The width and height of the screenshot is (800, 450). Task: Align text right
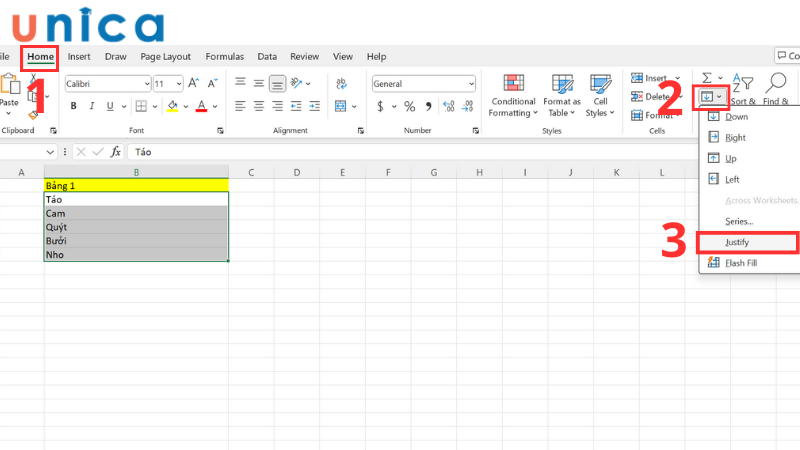277,106
